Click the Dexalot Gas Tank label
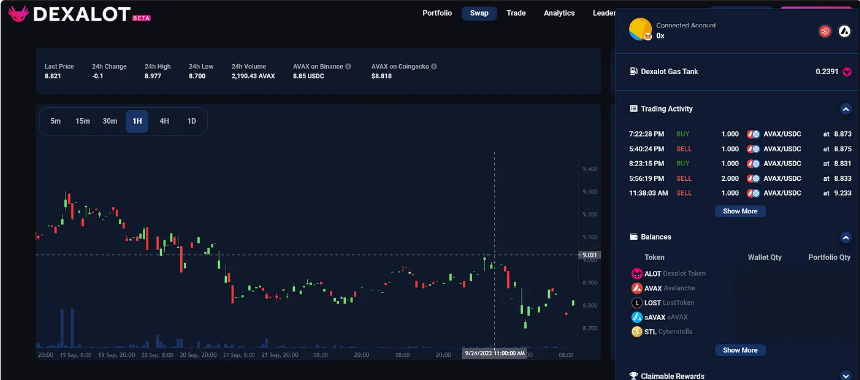The image size is (860, 380). (x=670, y=71)
